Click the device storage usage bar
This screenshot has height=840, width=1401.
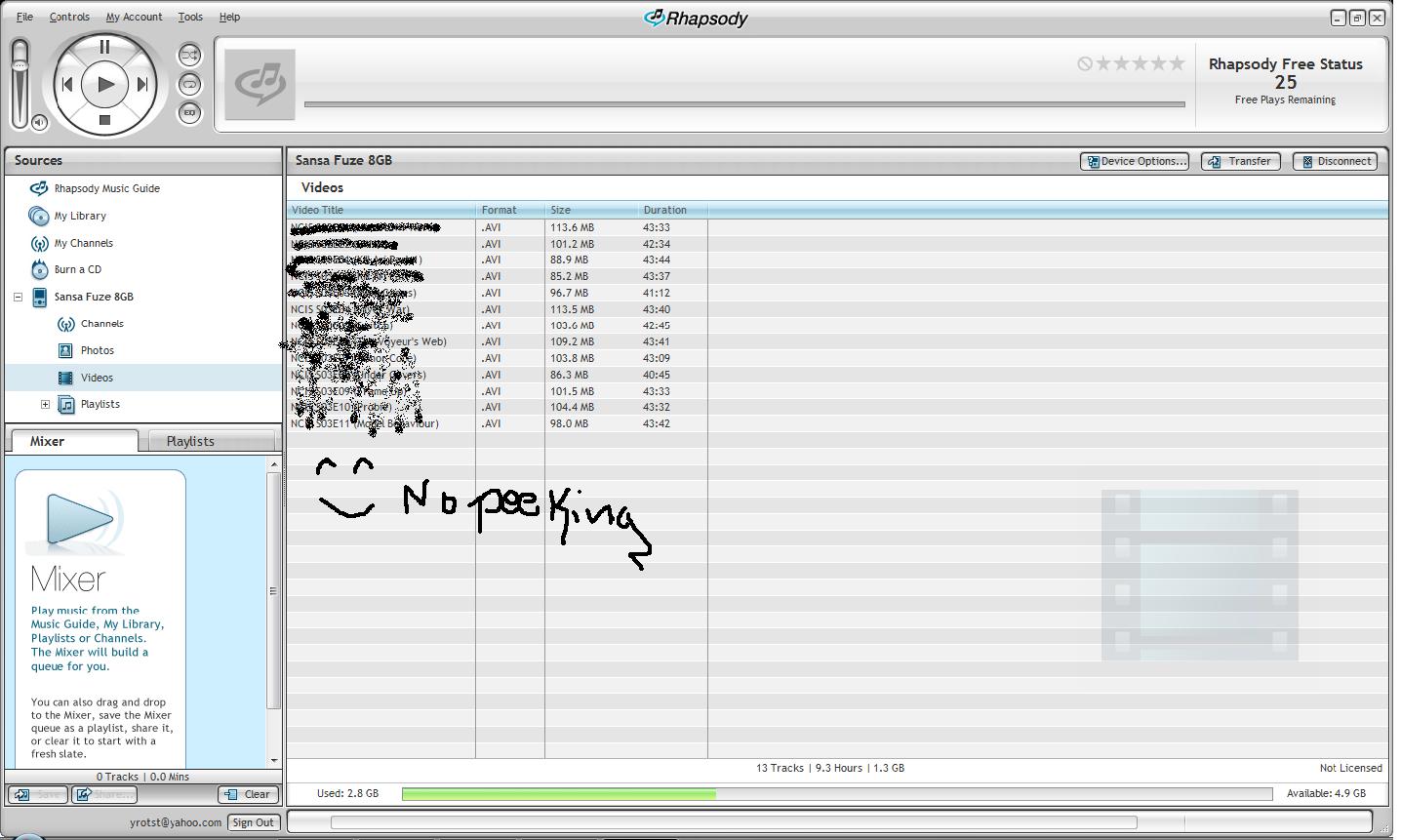[x=836, y=794]
